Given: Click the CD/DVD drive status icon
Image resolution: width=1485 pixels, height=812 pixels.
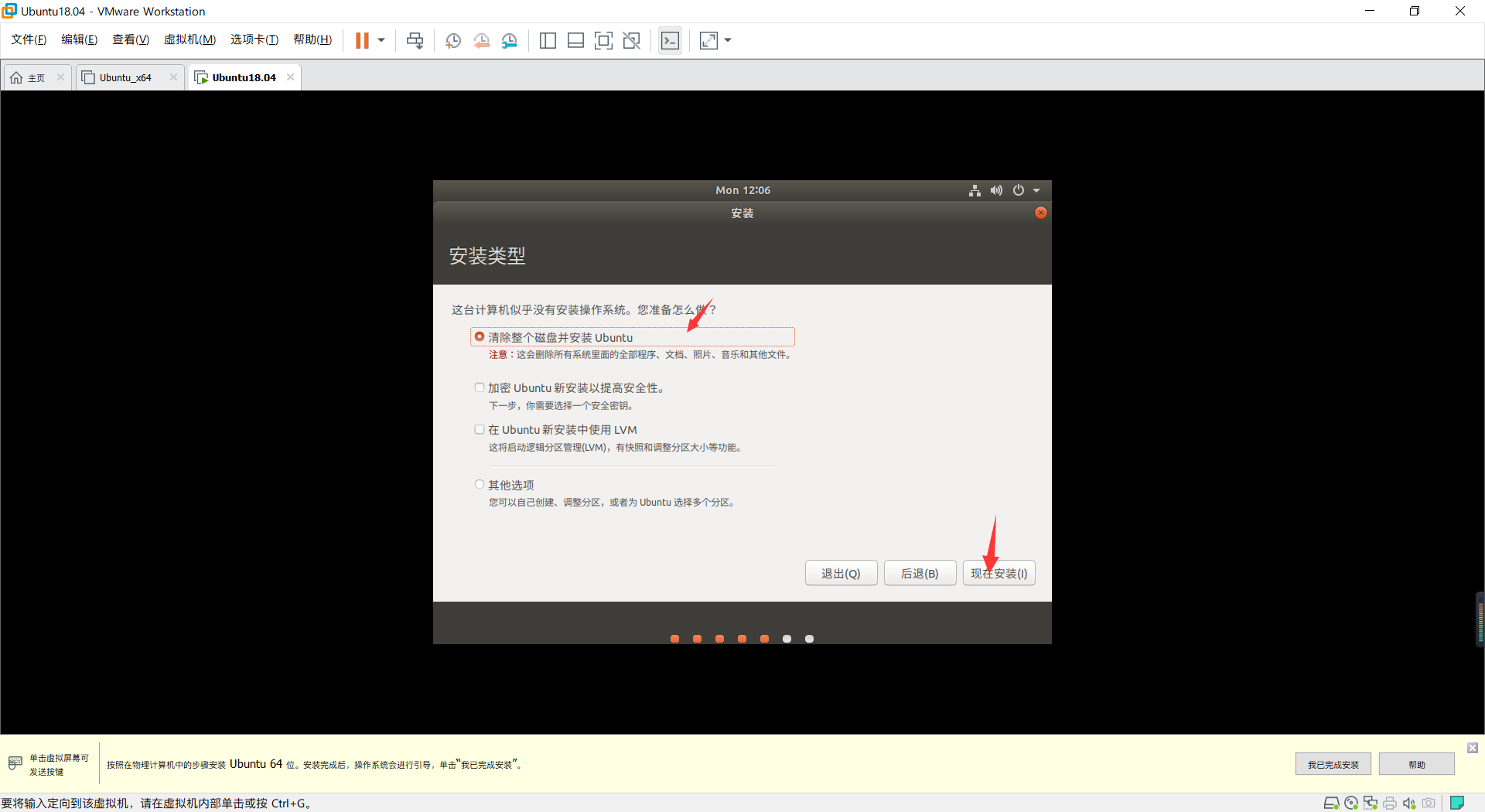Looking at the screenshot, I should (1351, 803).
